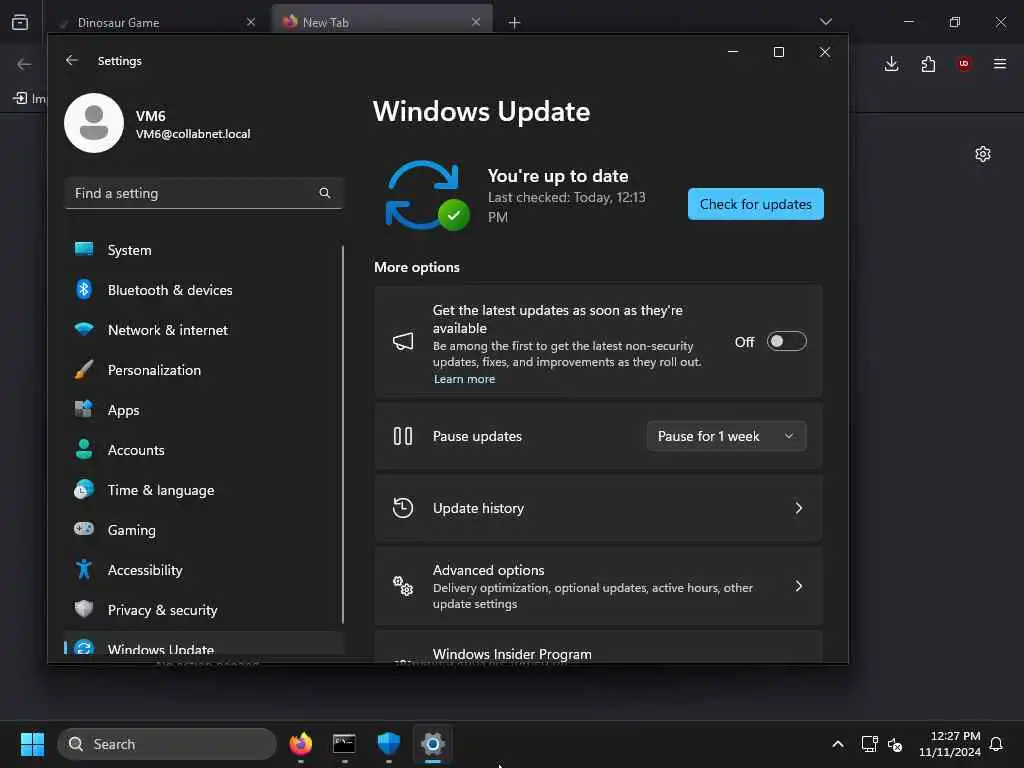Click the Find a setting search box

tap(204, 193)
